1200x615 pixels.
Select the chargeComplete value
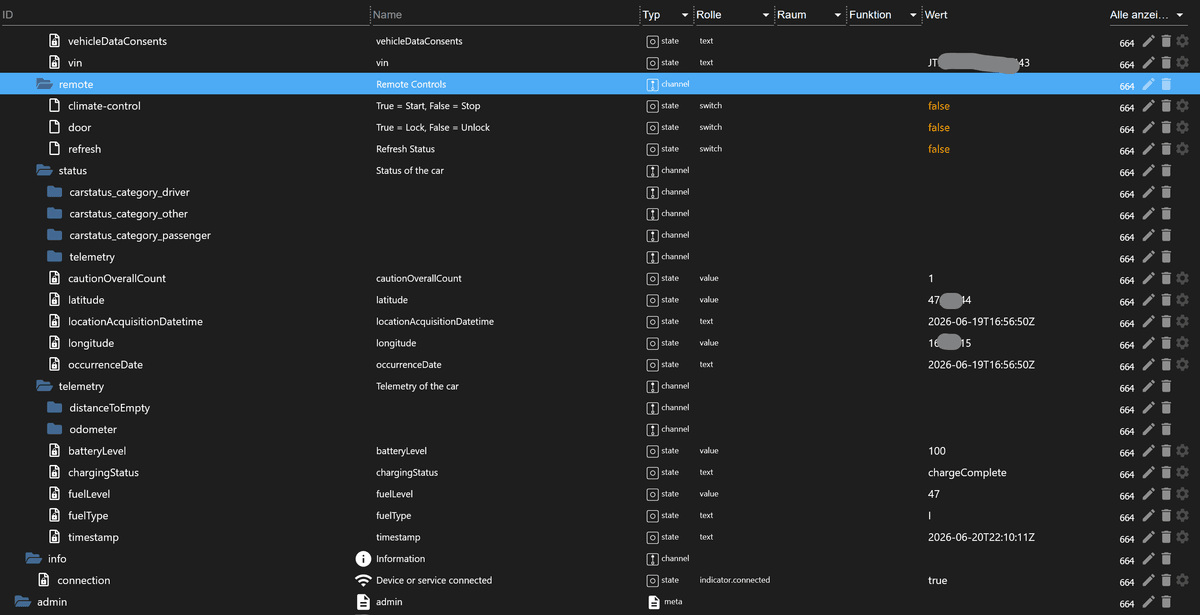(967, 473)
